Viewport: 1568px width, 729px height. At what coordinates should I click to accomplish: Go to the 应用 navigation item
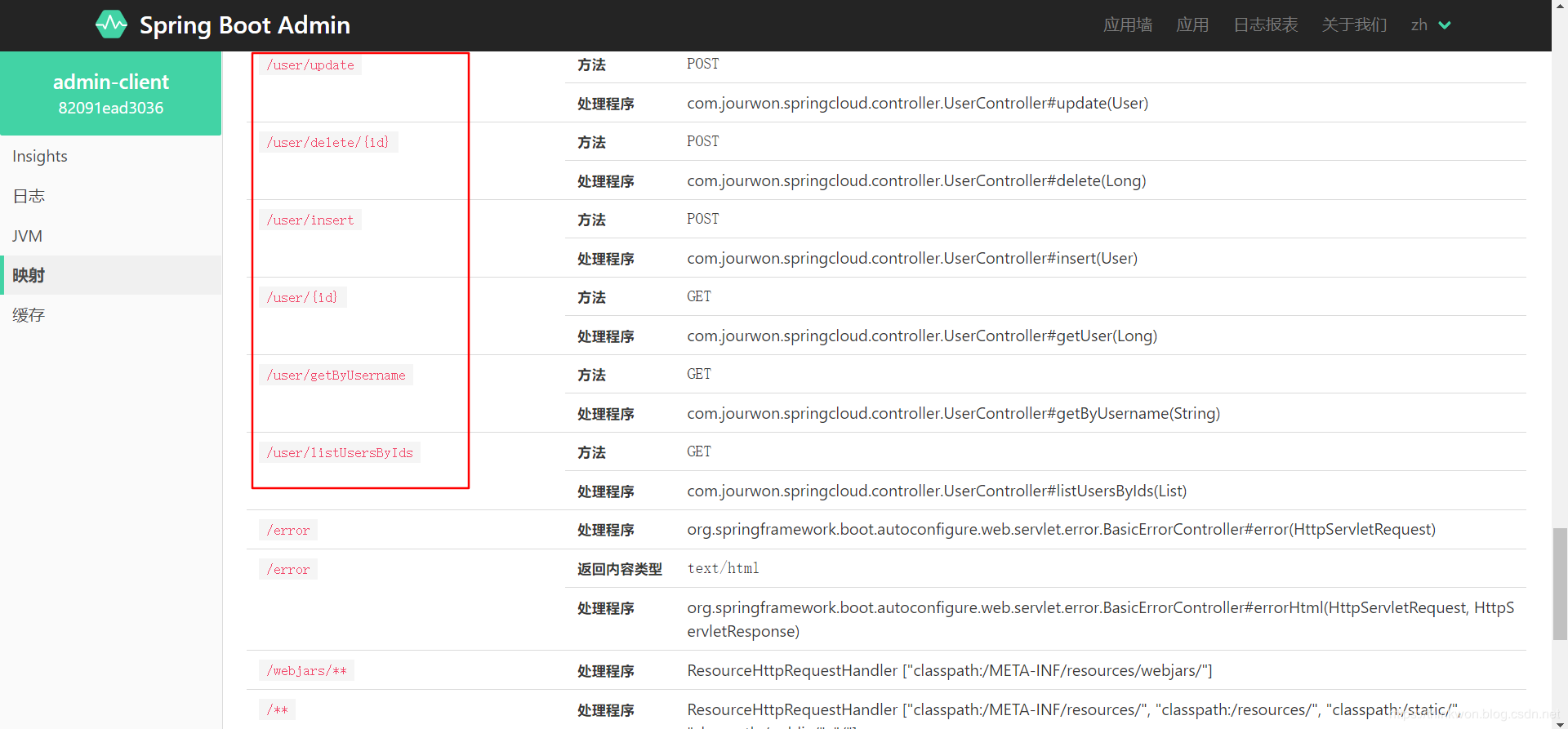[1192, 25]
